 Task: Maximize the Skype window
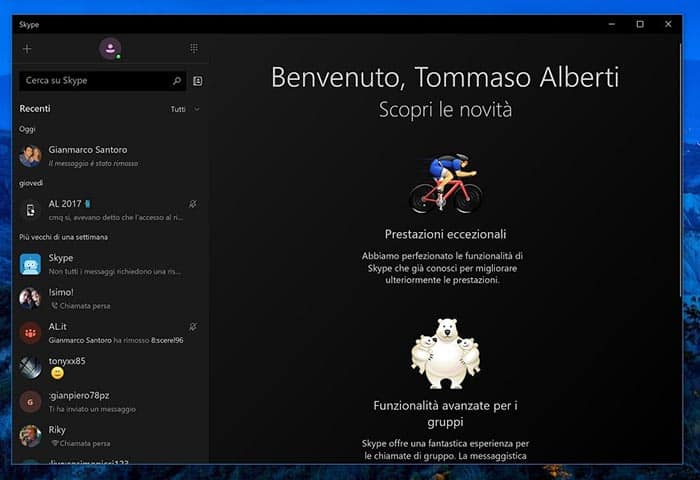[640, 24]
